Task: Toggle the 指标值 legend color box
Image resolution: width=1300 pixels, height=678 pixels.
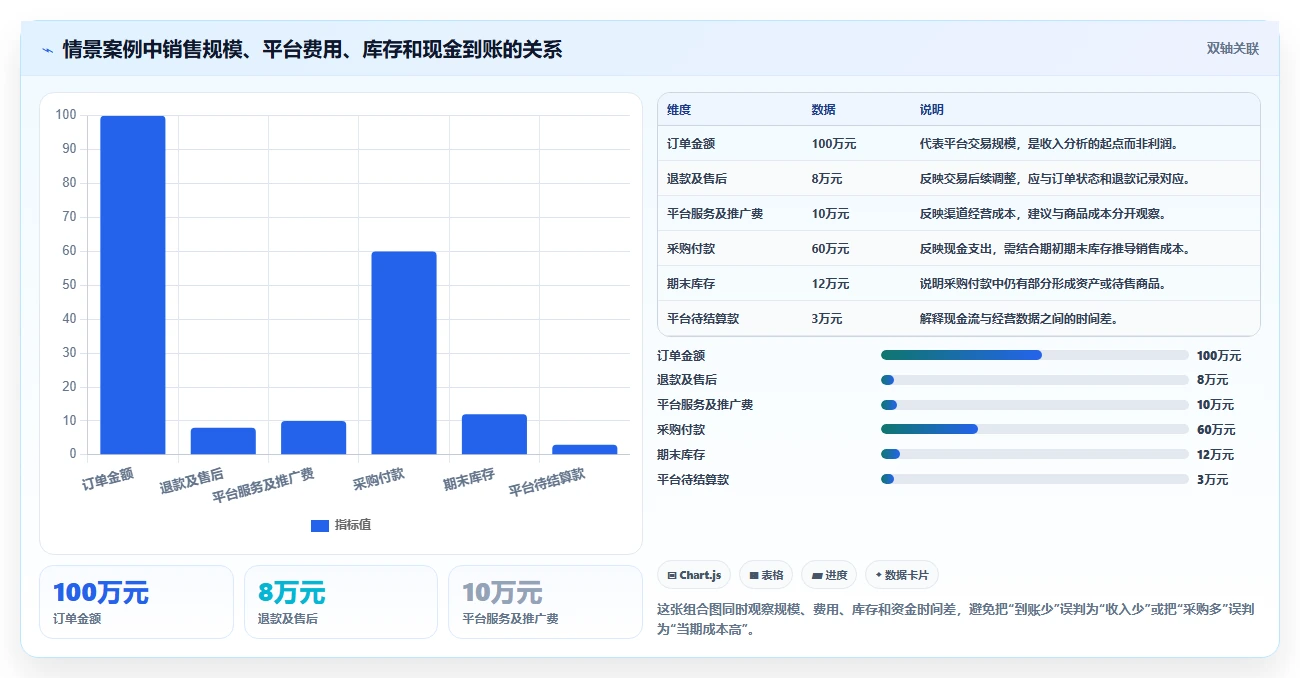Action: [x=320, y=525]
